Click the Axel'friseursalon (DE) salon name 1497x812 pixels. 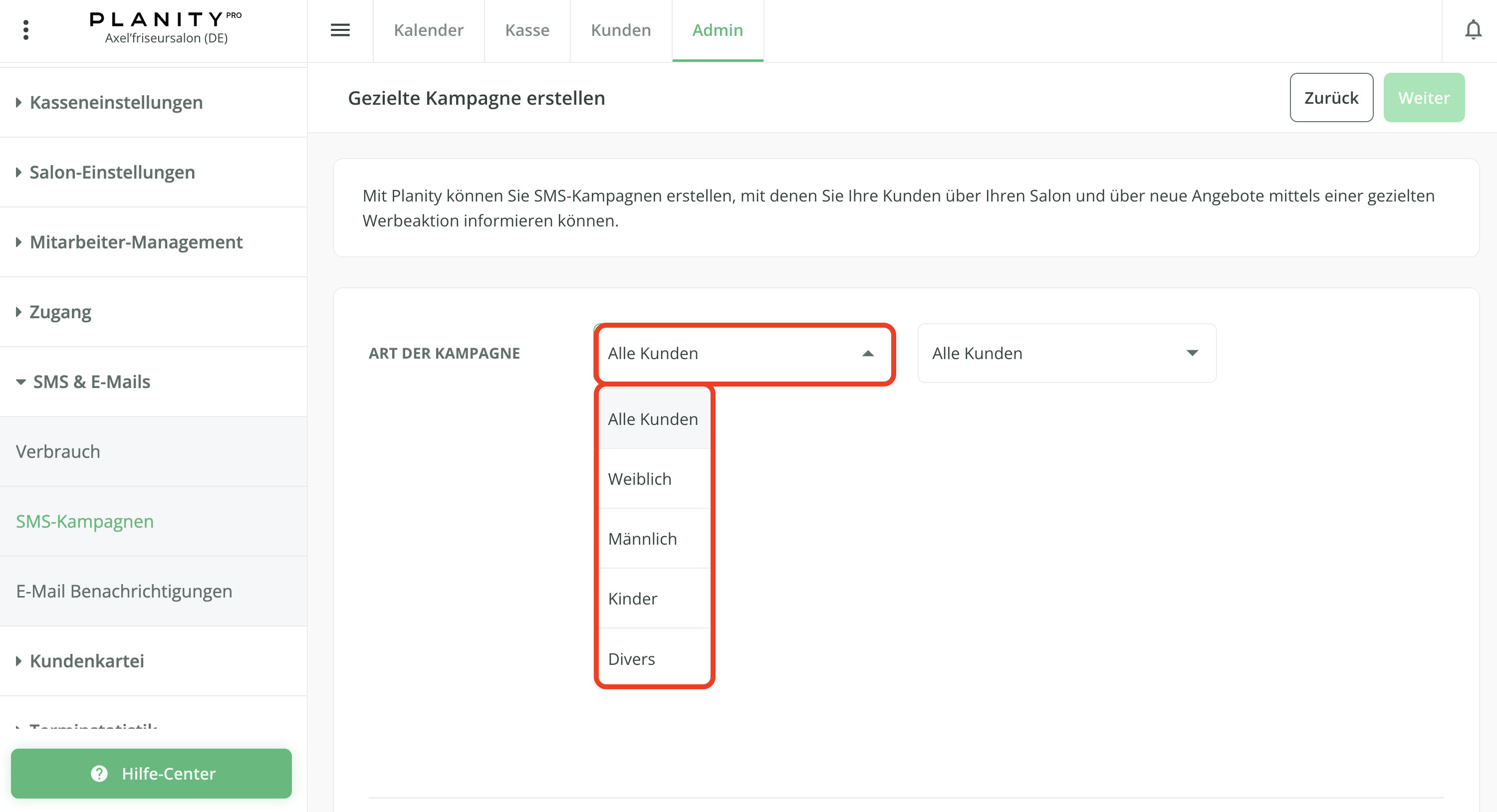[166, 38]
